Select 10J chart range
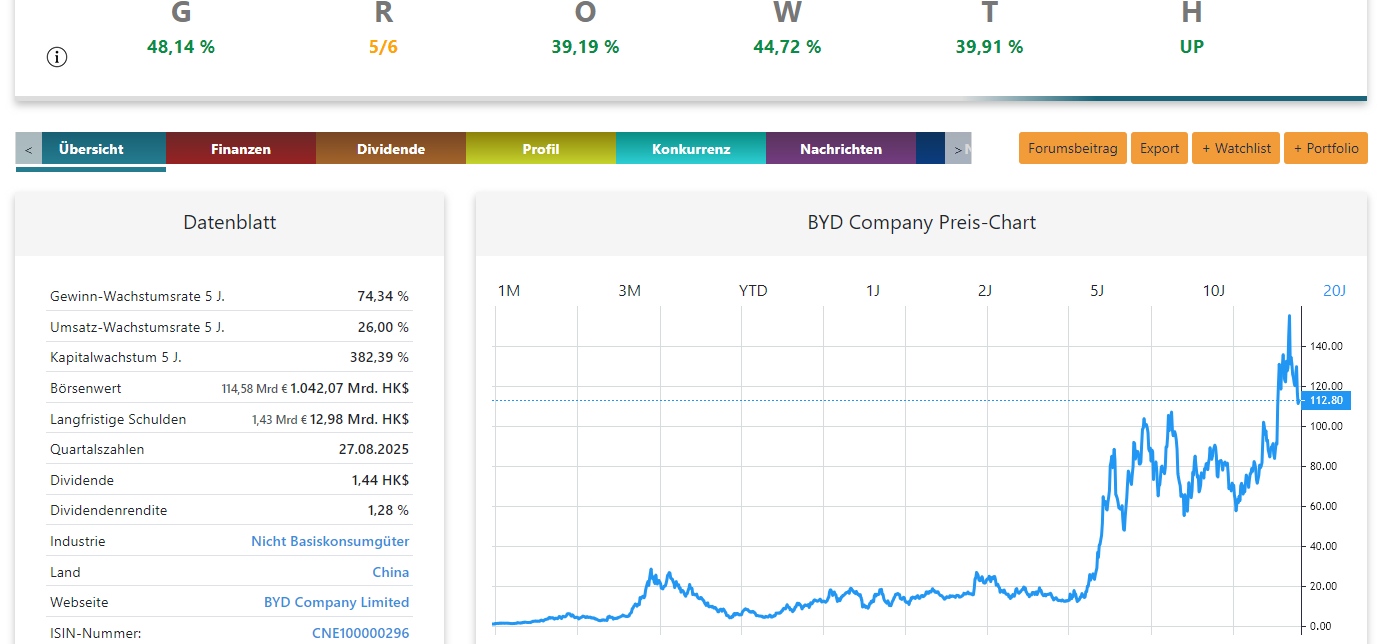This screenshot has width=1386, height=644. pos(1213,291)
